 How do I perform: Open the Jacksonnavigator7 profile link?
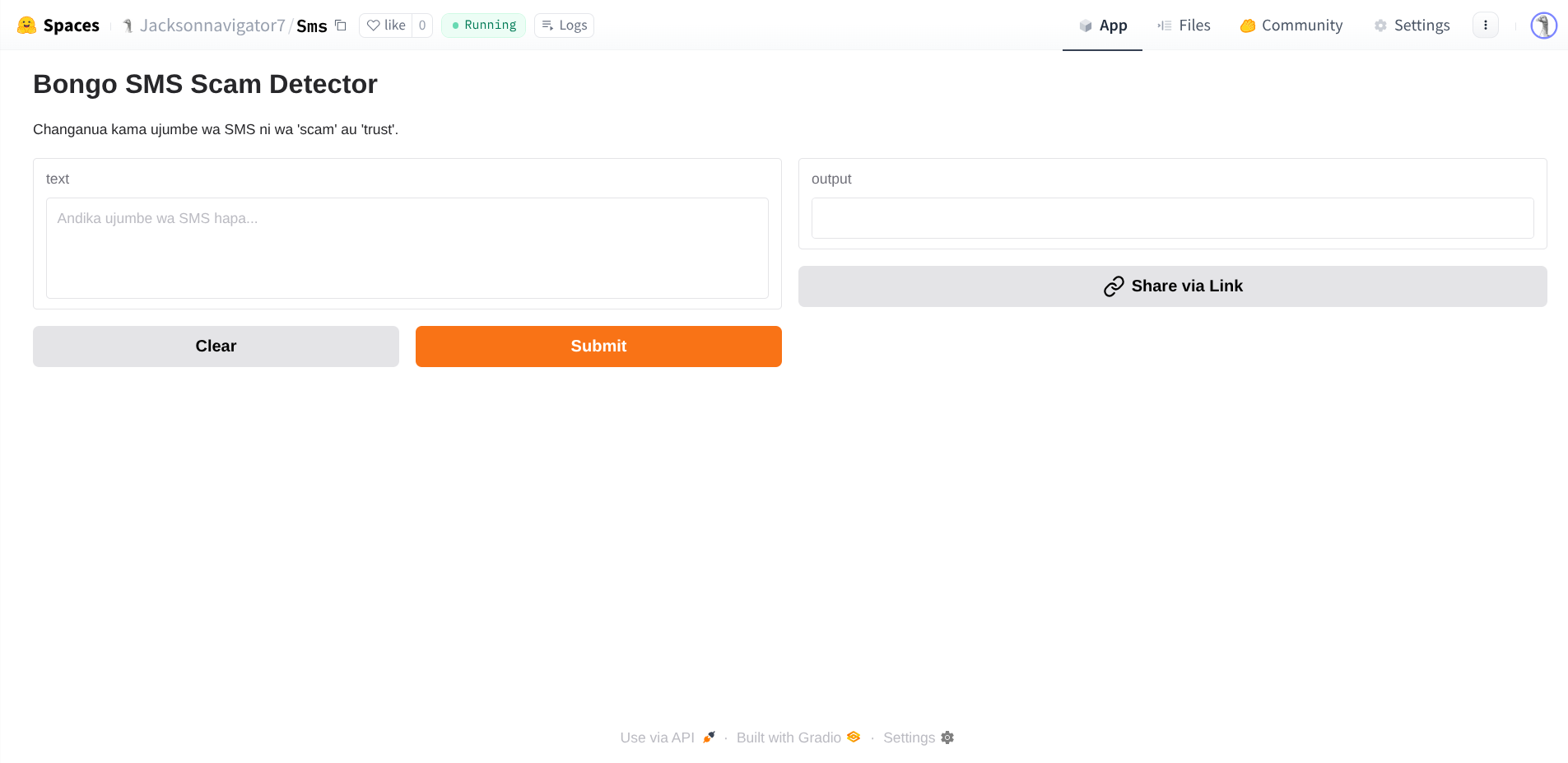point(212,26)
